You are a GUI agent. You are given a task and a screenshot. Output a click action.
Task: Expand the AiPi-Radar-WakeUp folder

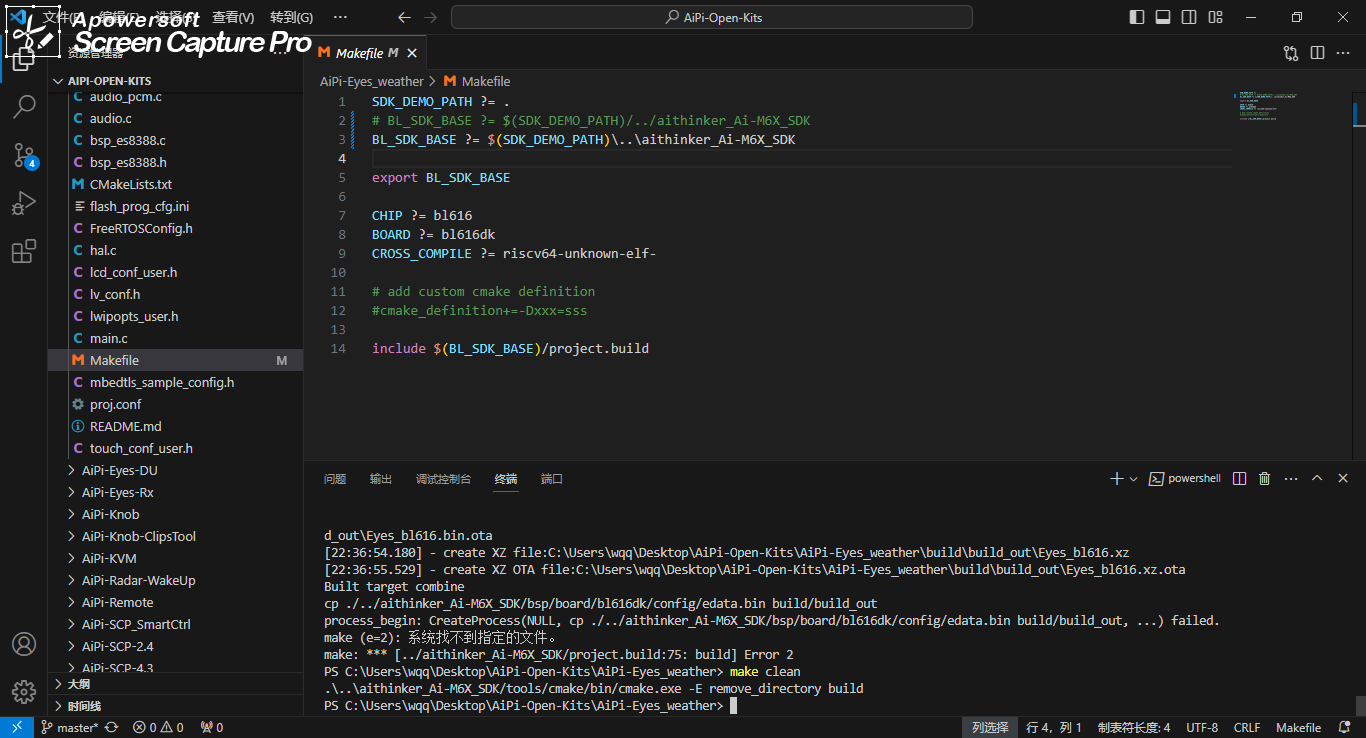[175, 580]
